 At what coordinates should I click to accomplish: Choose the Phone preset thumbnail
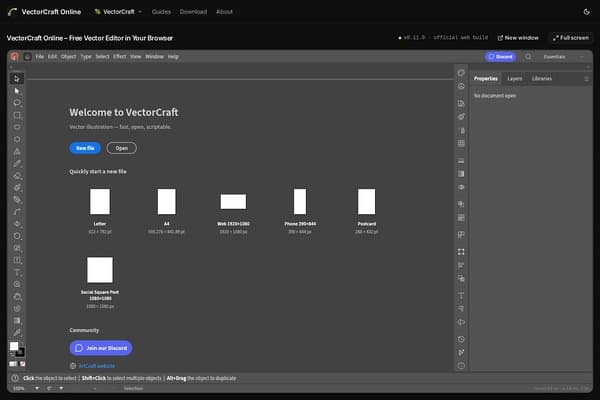coord(300,201)
